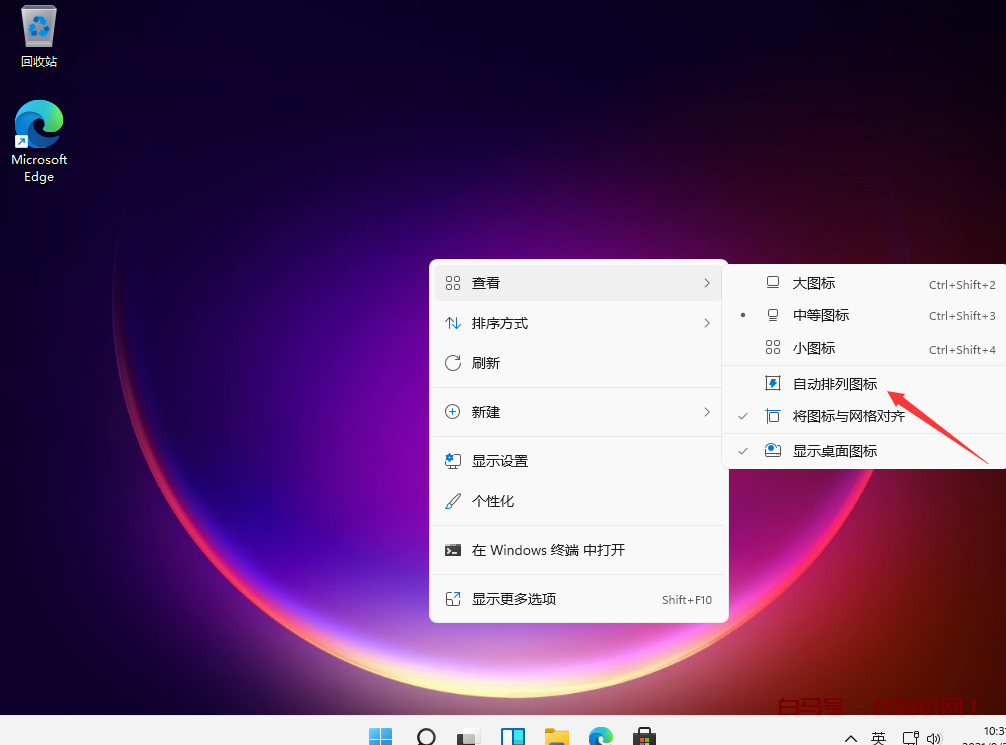Click the speaker icon in the system tray
1006x745 pixels.
[x=935, y=737]
